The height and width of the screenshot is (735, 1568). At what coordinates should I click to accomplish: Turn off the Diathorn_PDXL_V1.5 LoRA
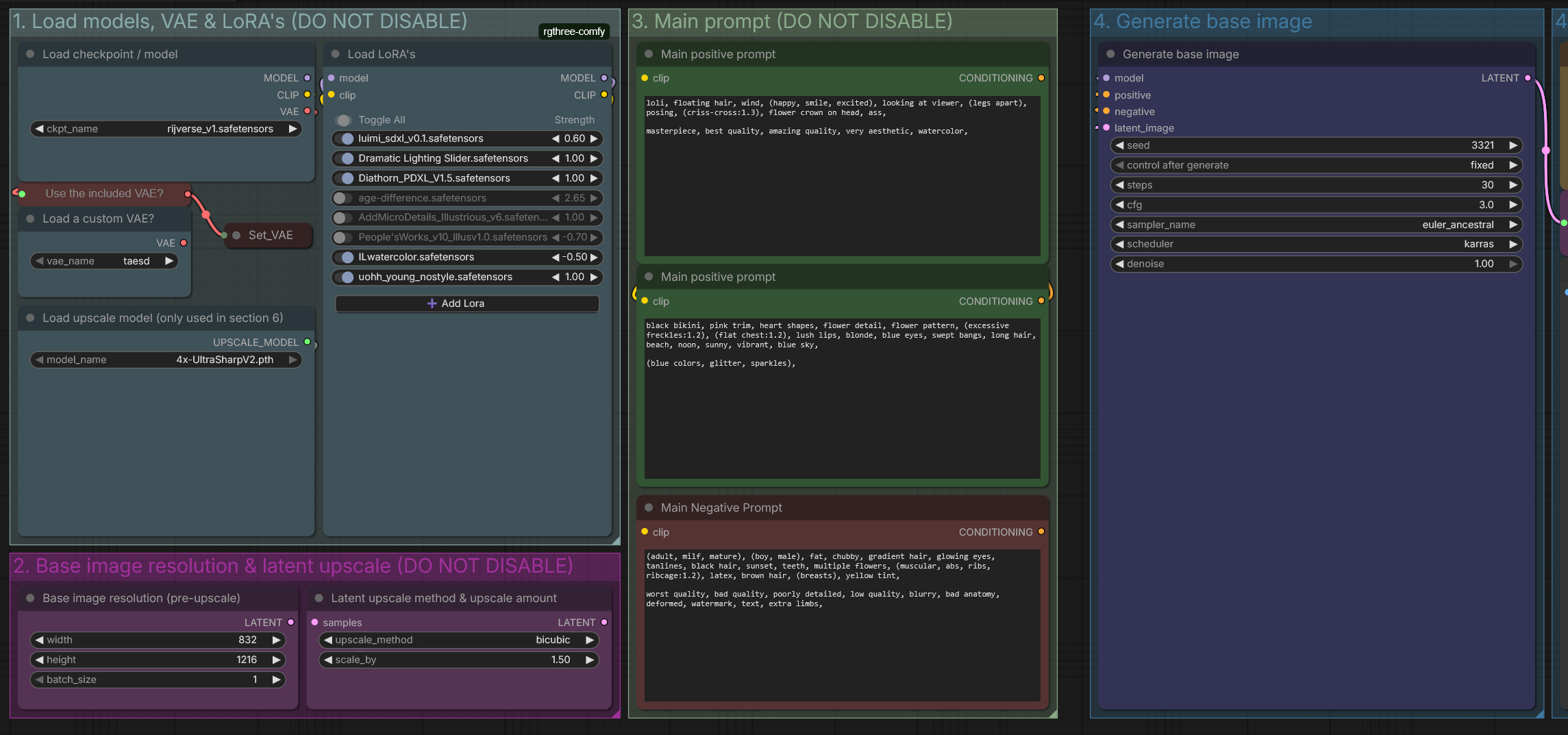(x=343, y=178)
